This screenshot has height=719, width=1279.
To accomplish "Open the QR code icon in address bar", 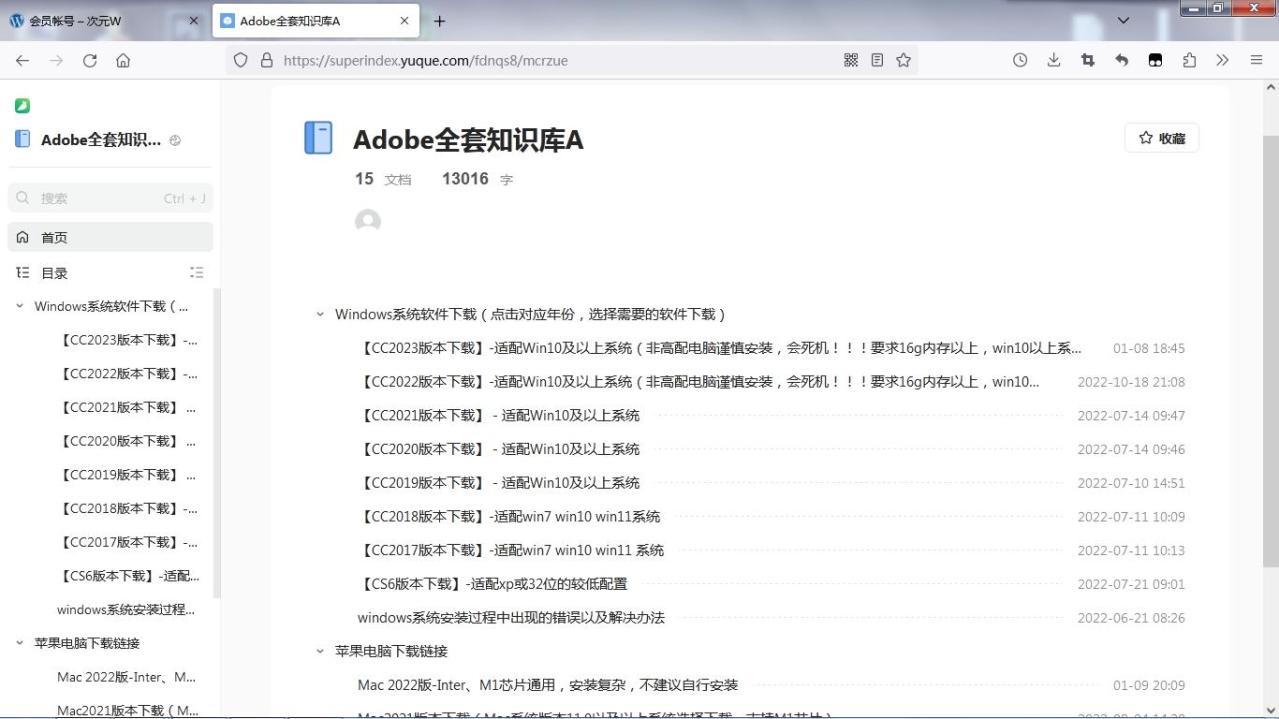I will pos(851,60).
